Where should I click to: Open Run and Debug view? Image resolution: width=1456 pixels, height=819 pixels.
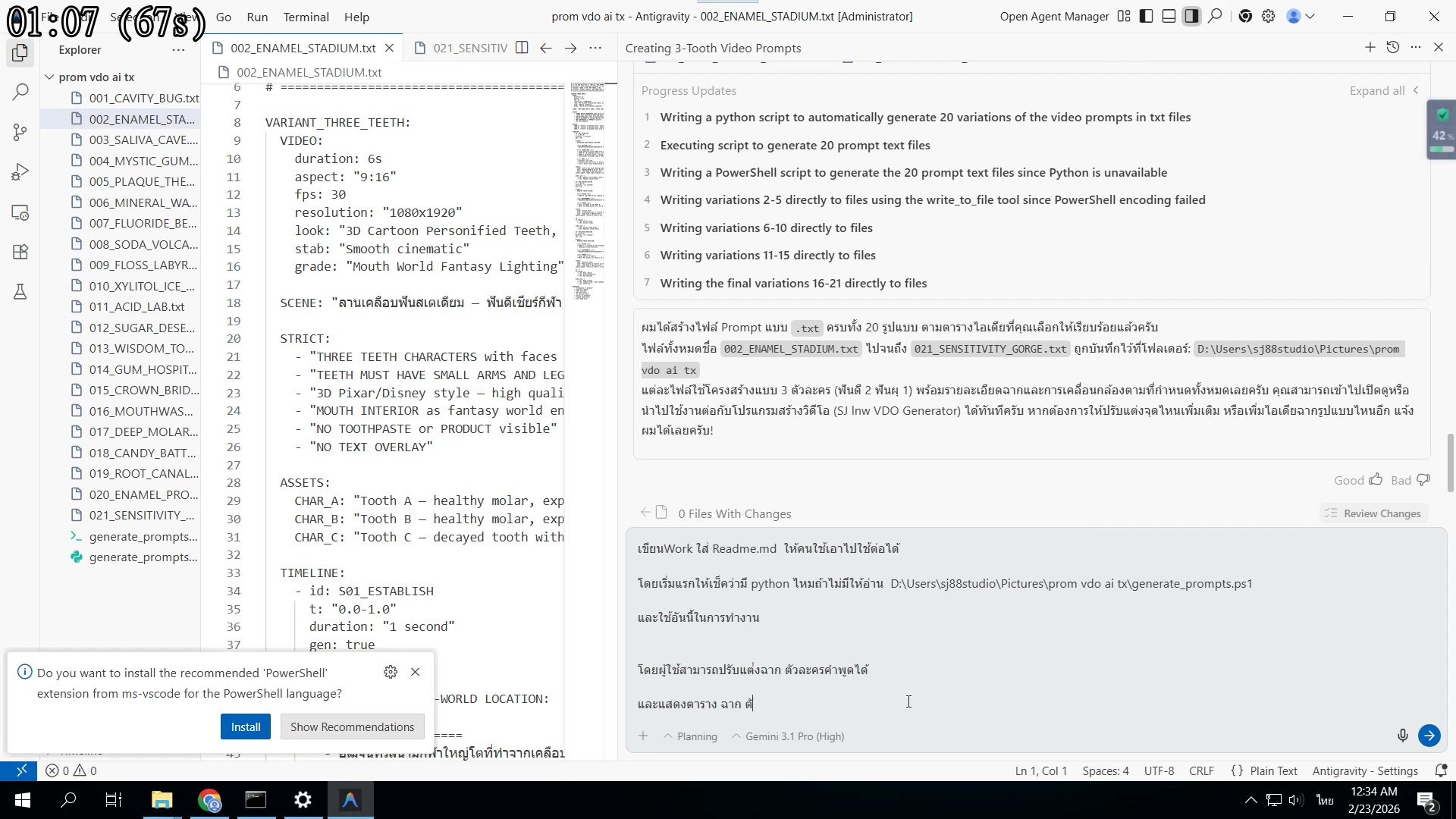coord(20,172)
